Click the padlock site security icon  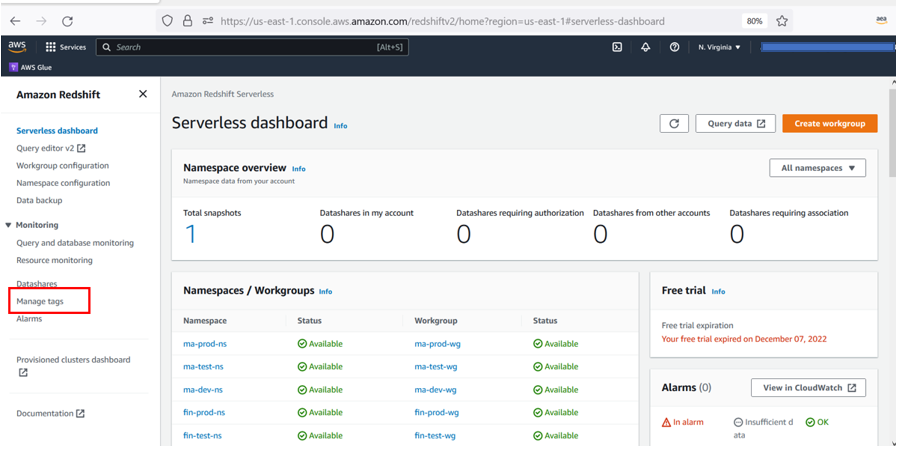(187, 21)
